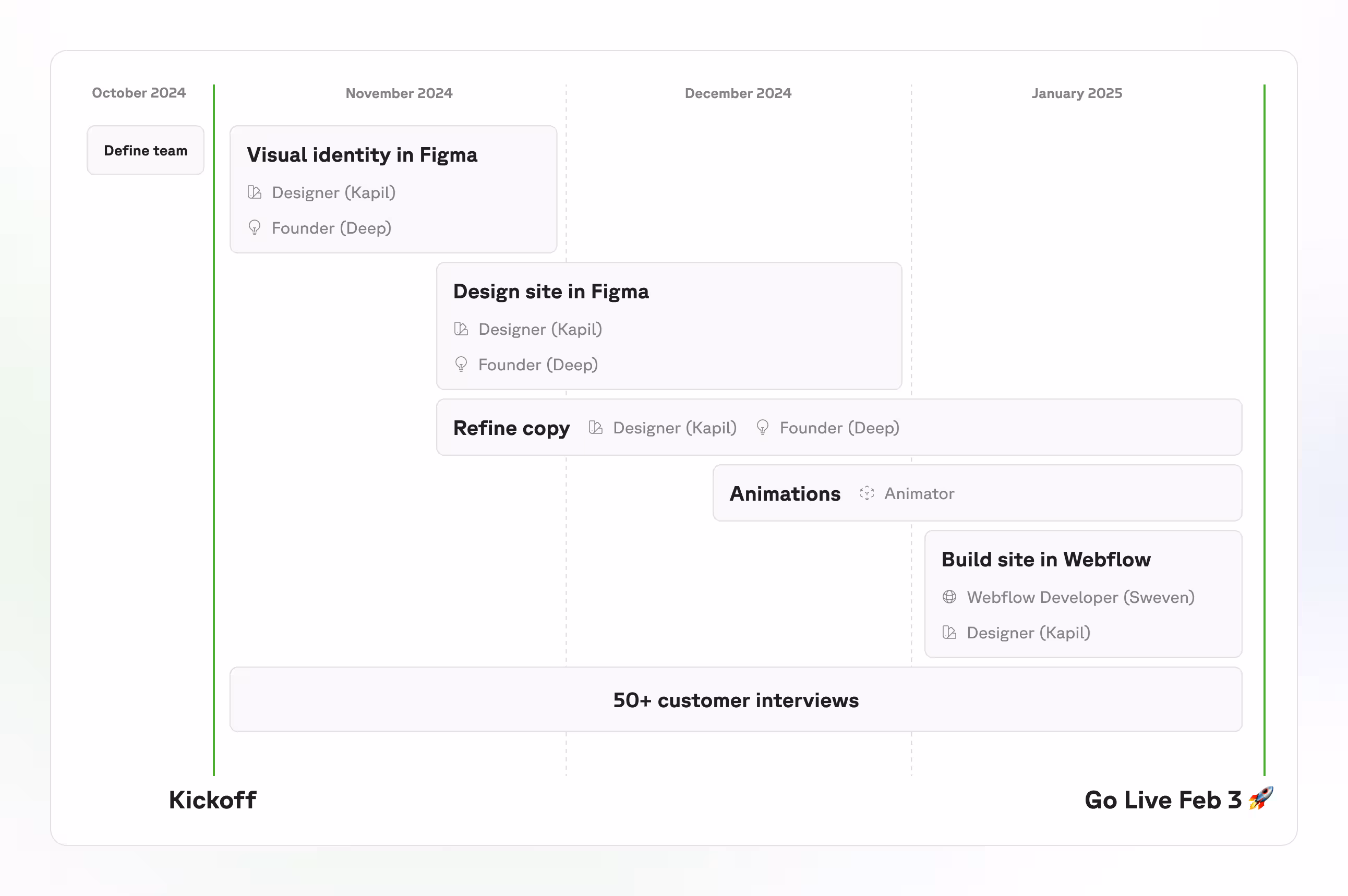Click founder lightbulb icon in Refine copy bar
Image resolution: width=1348 pixels, height=896 pixels.
[x=762, y=428]
